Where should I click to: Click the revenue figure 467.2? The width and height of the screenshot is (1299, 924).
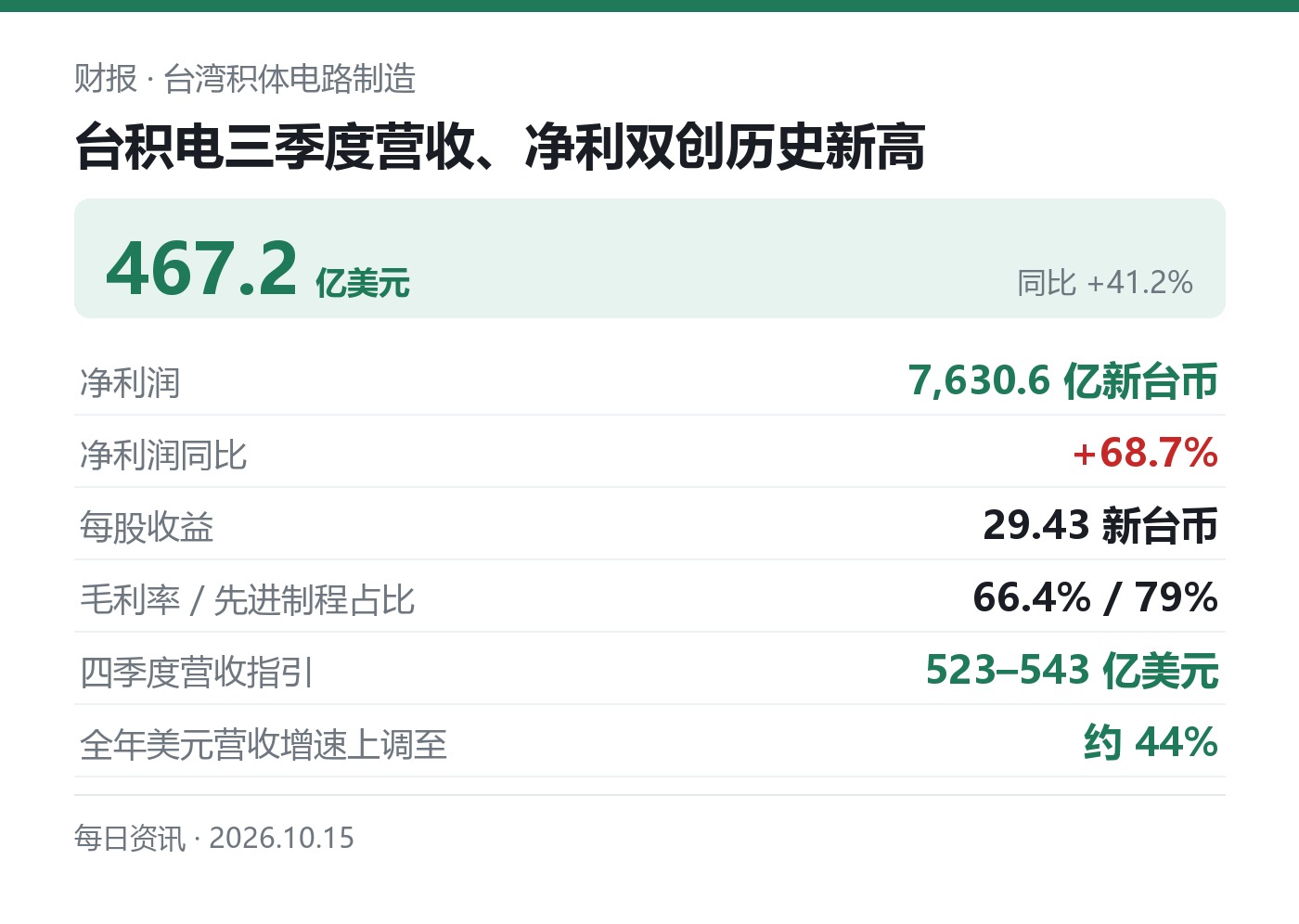click(201, 268)
